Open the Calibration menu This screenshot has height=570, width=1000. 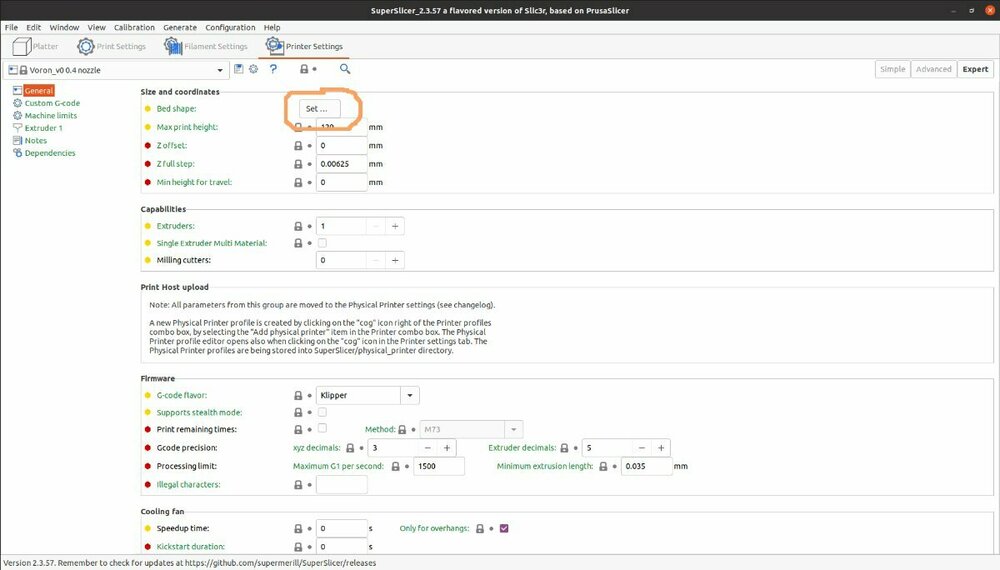[134, 27]
